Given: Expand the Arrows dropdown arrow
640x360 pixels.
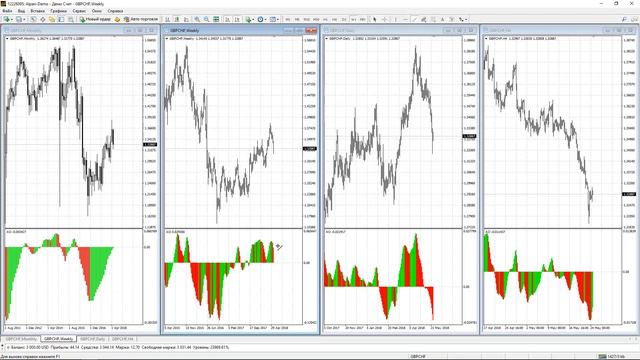Looking at the screenshot, I should [x=466, y=19].
